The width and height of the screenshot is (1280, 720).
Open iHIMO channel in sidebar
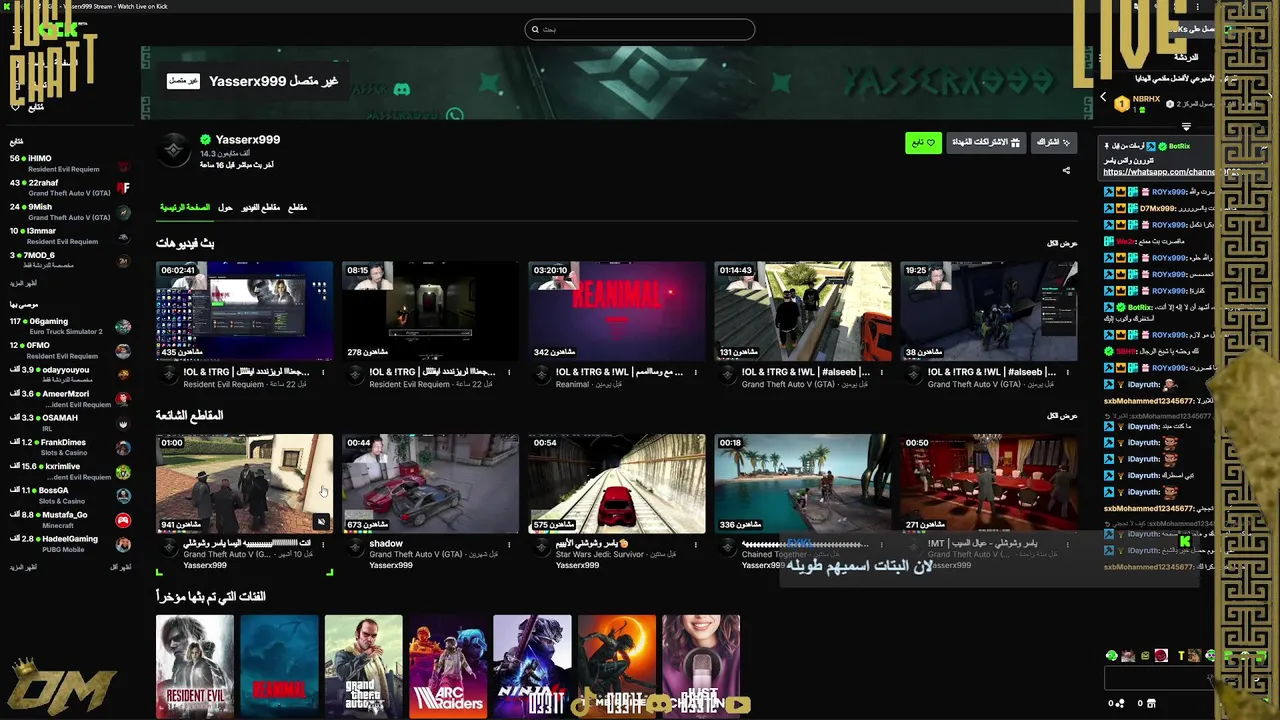pos(70,163)
